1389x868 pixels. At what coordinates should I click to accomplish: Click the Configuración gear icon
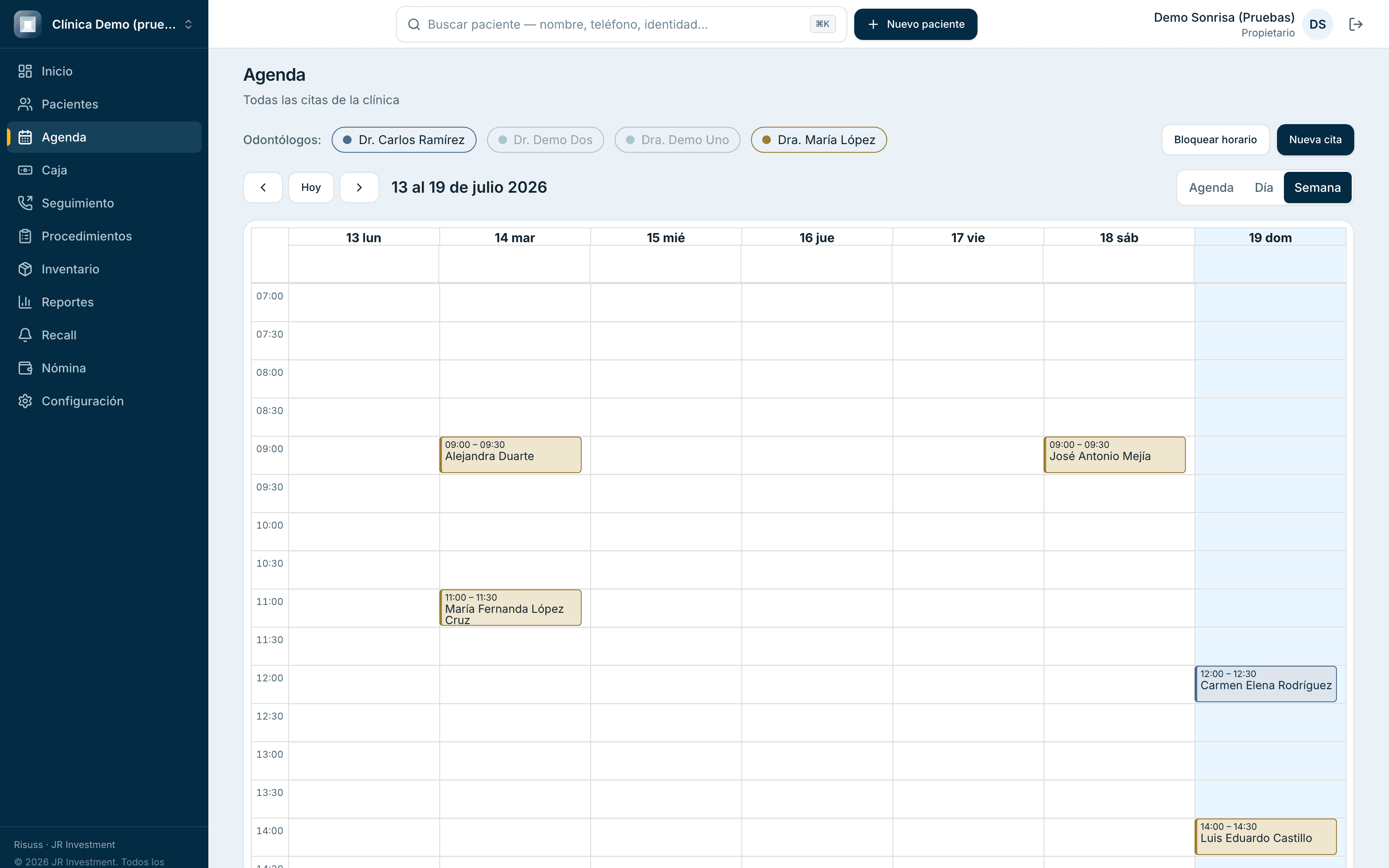(x=25, y=401)
